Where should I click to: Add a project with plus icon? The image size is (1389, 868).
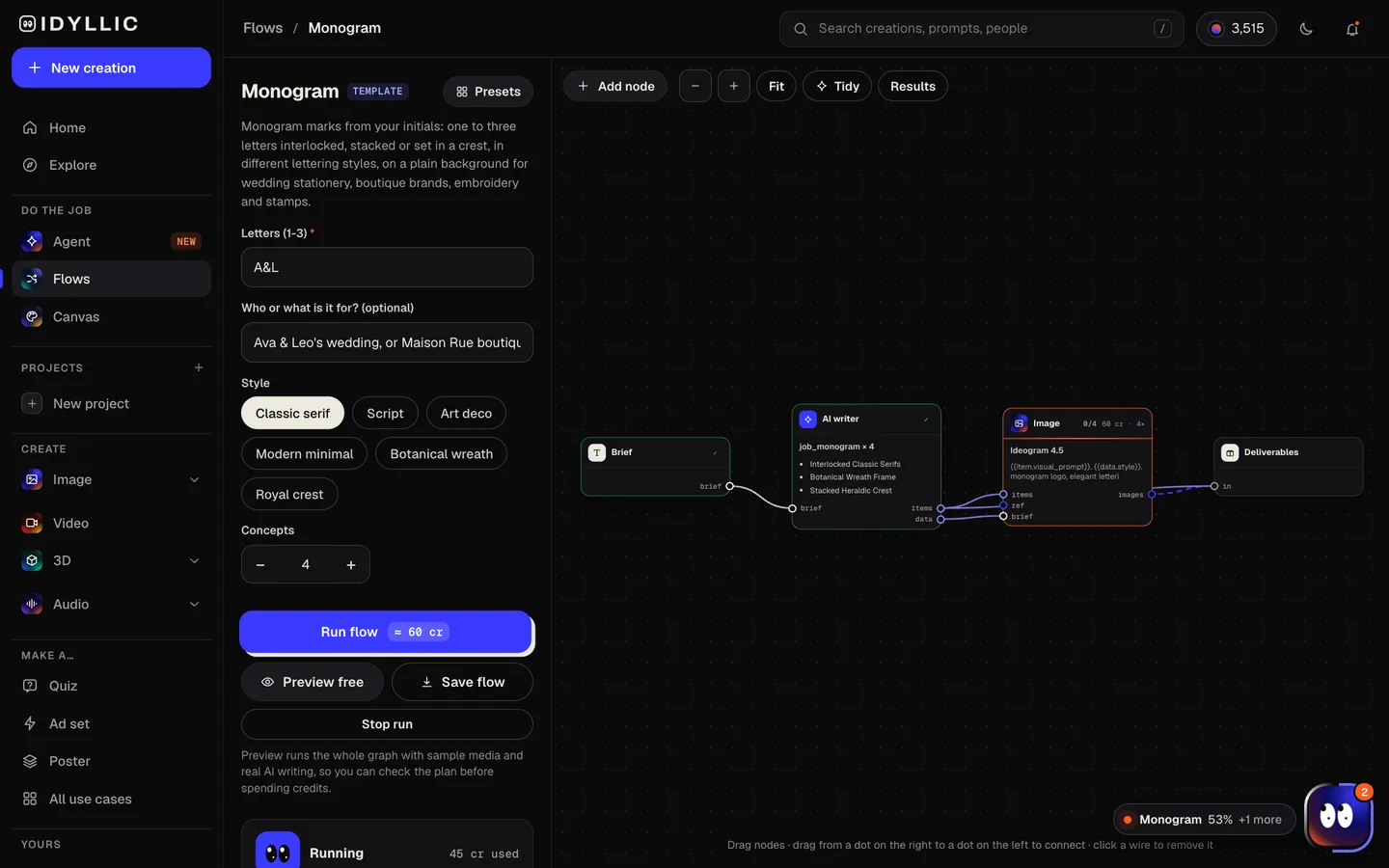click(199, 367)
